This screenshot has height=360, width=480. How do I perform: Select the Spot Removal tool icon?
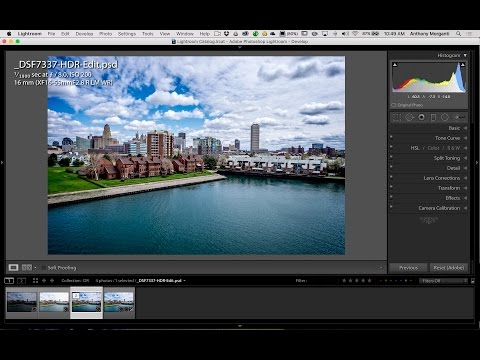point(409,117)
